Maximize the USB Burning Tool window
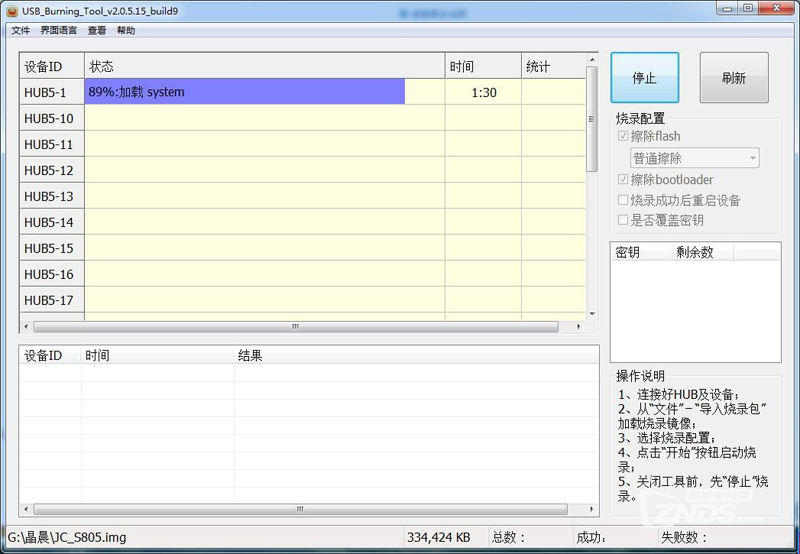Viewport: 800px width, 554px height. click(748, 8)
